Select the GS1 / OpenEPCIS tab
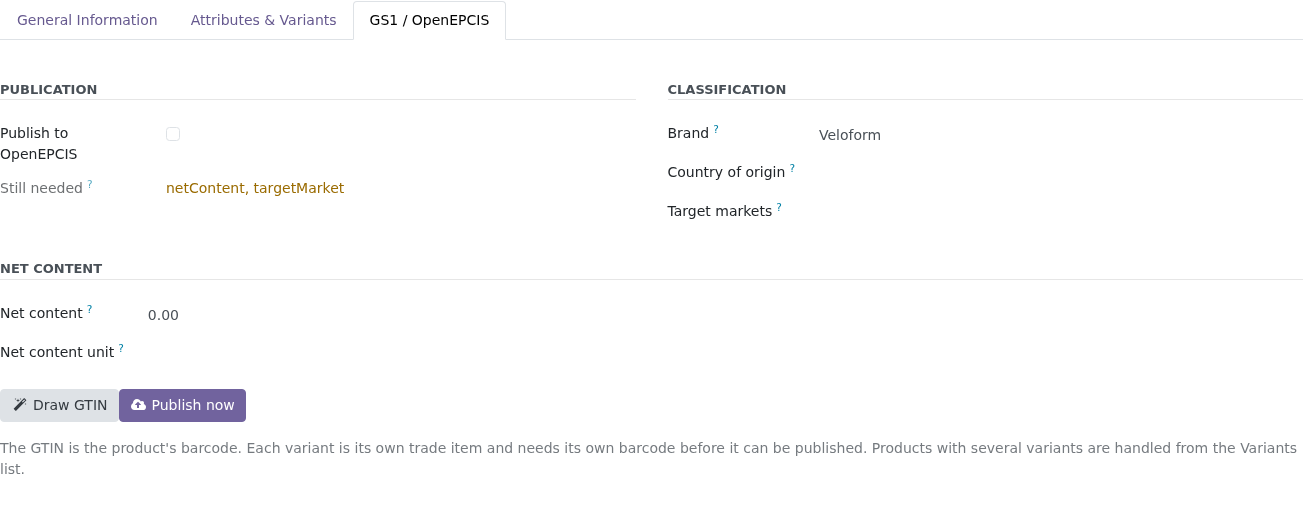Image resolution: width=1303 pixels, height=512 pixels. 429,20
